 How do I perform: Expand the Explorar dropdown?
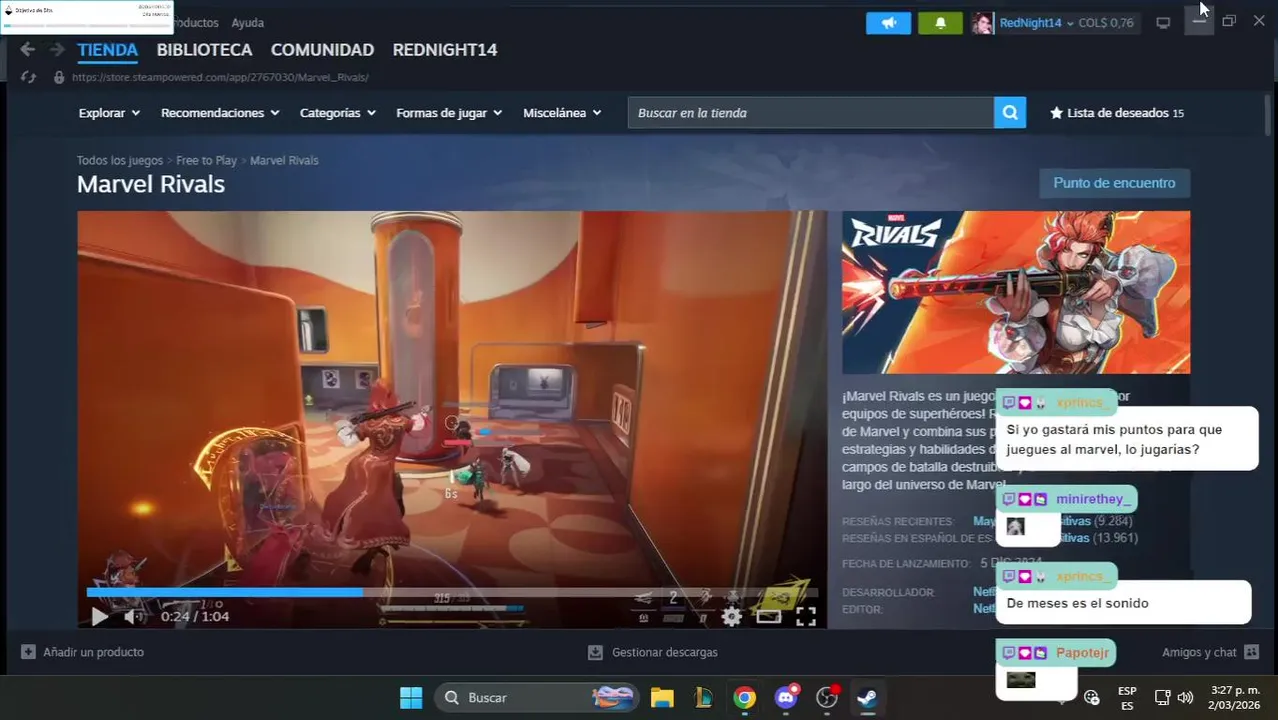(x=109, y=113)
